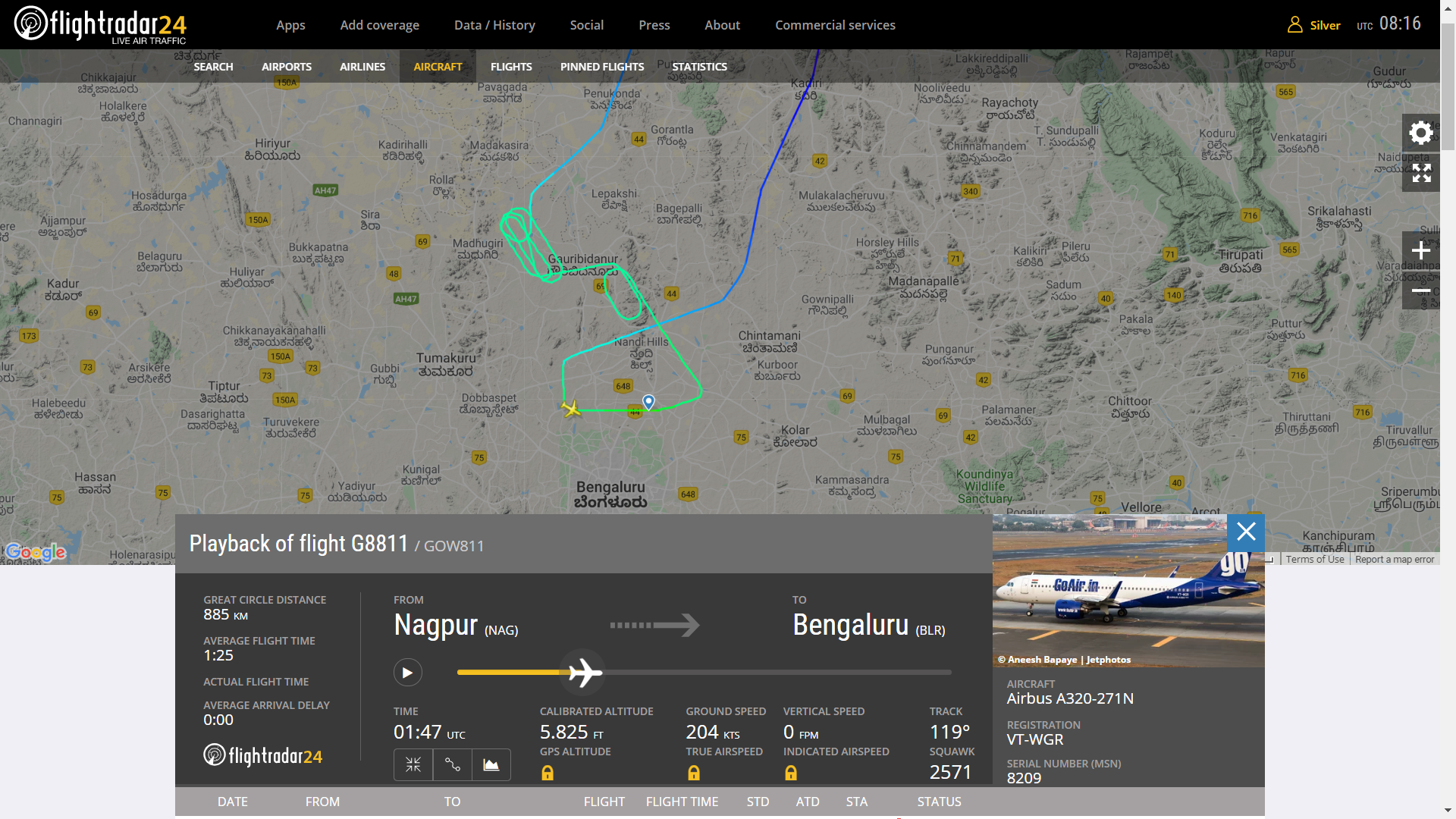
Task: Click the photographer credit Aneesh Bapaye Jetphotos
Action: click(x=1064, y=660)
